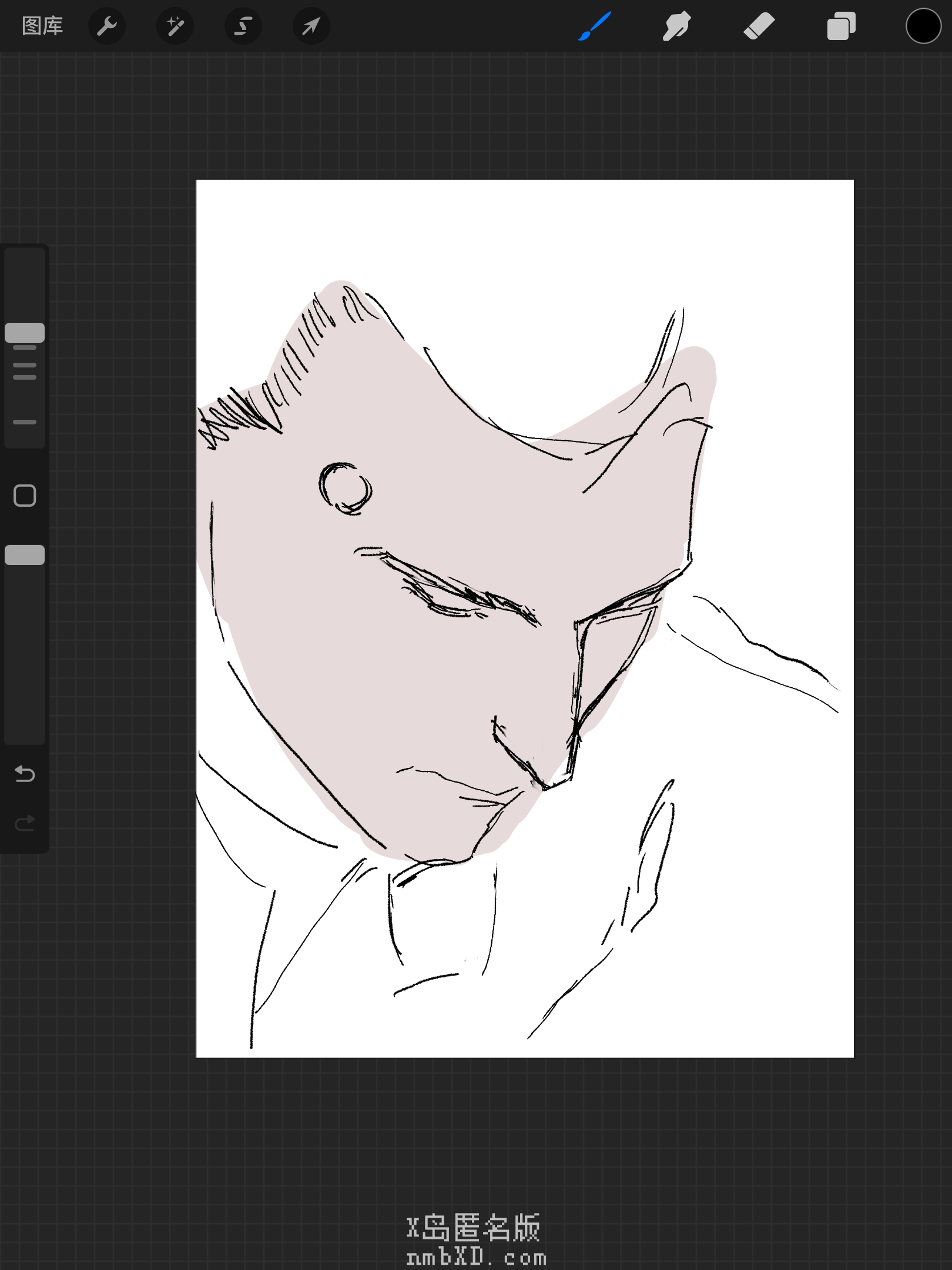Click the brush size slider handle
The image size is (952, 1270).
pyautogui.click(x=25, y=333)
